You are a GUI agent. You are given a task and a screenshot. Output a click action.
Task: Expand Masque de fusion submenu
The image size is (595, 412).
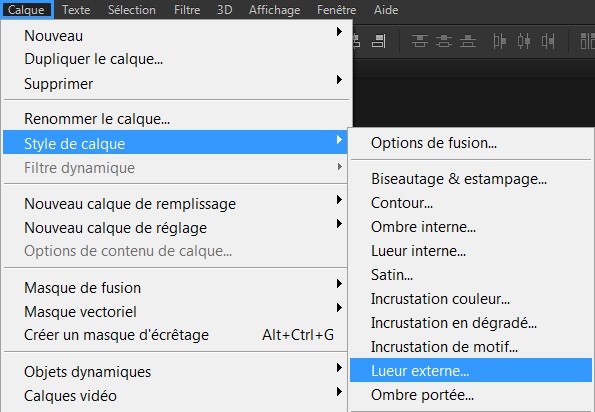click(175, 288)
